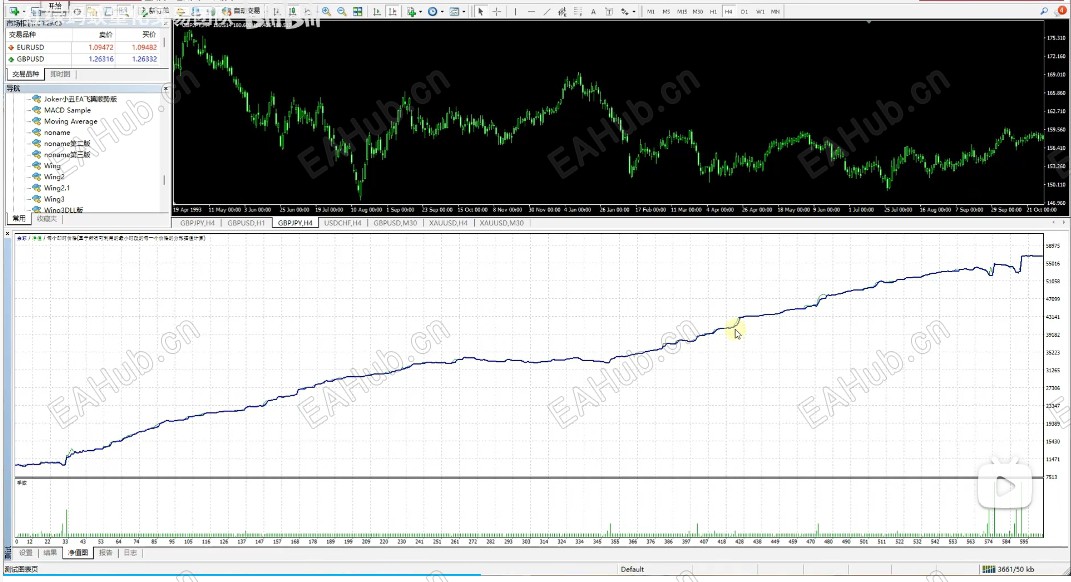
Task: Select the Cursor arrow tool
Action: pyautogui.click(x=481, y=12)
